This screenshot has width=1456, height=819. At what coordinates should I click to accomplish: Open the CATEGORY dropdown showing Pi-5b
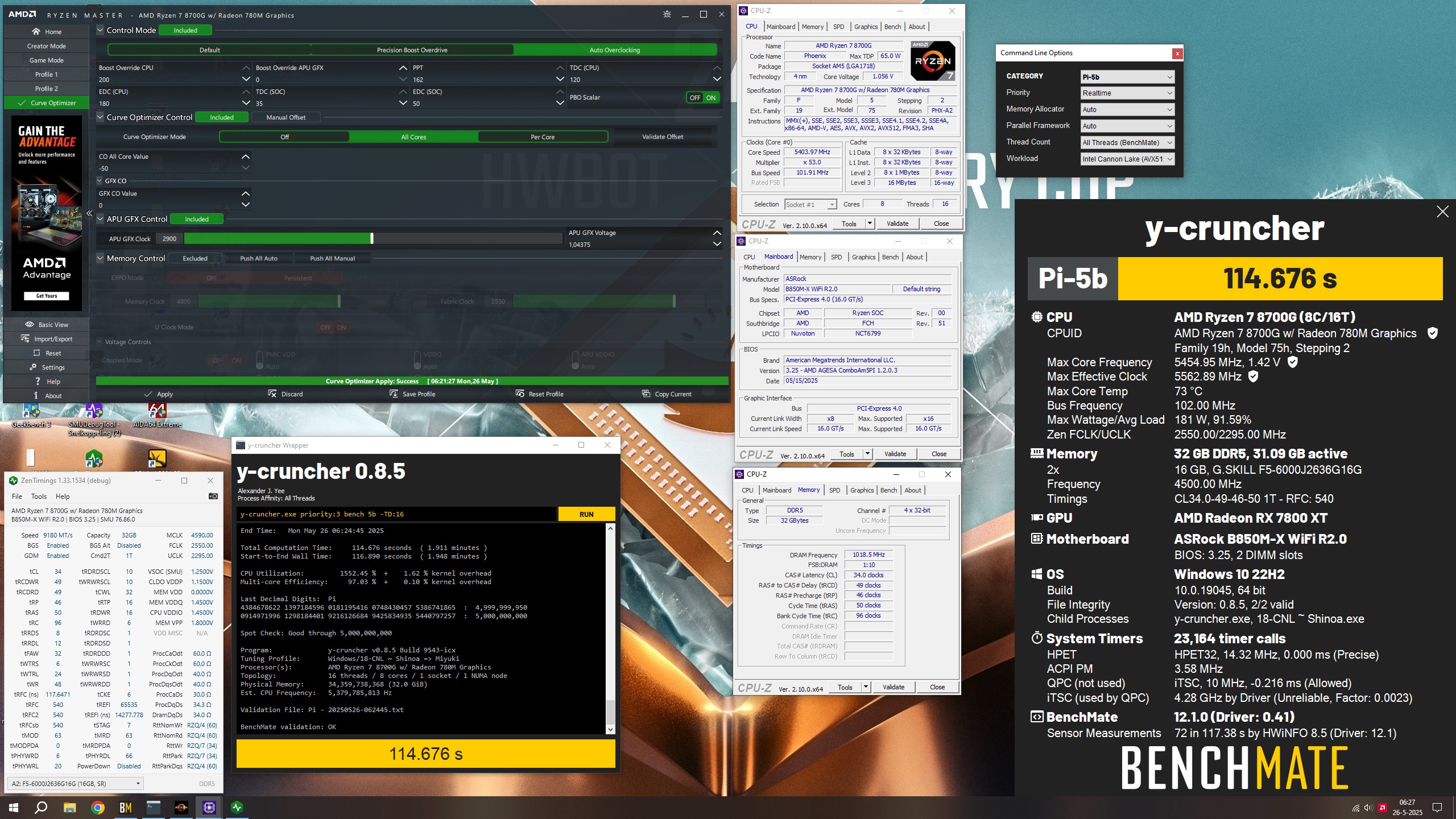click(x=1127, y=77)
